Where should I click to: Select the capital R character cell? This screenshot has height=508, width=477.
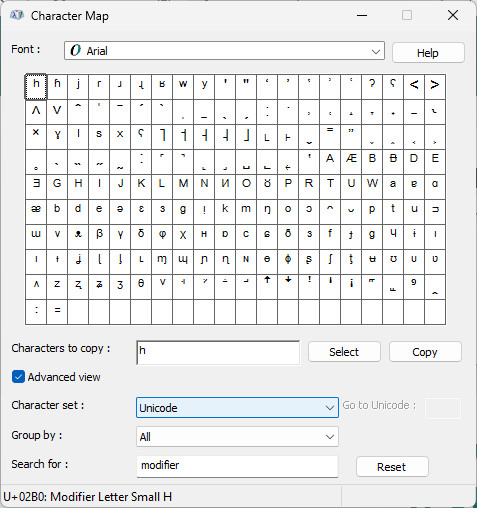click(x=309, y=187)
